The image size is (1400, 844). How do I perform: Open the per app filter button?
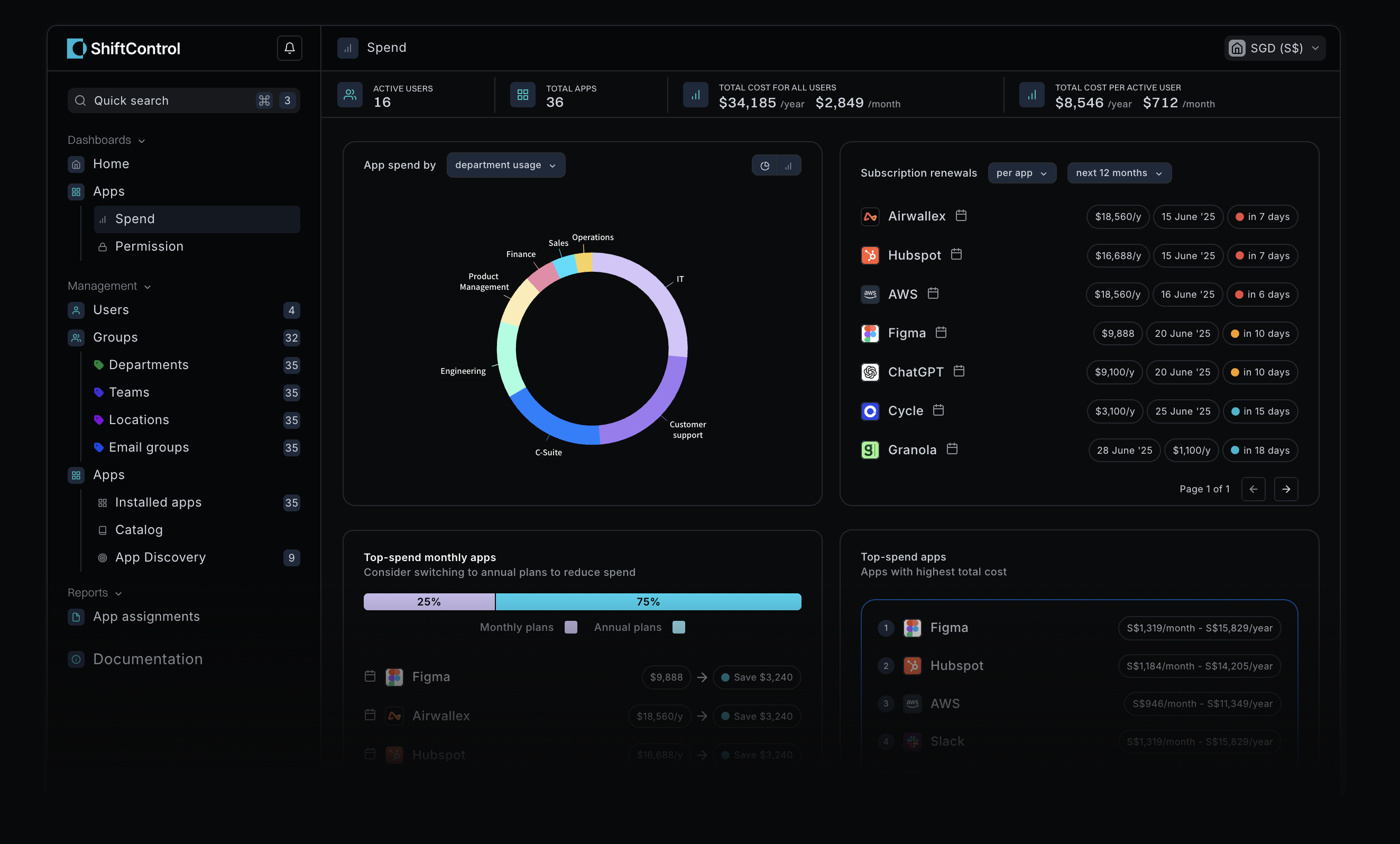(1021, 173)
